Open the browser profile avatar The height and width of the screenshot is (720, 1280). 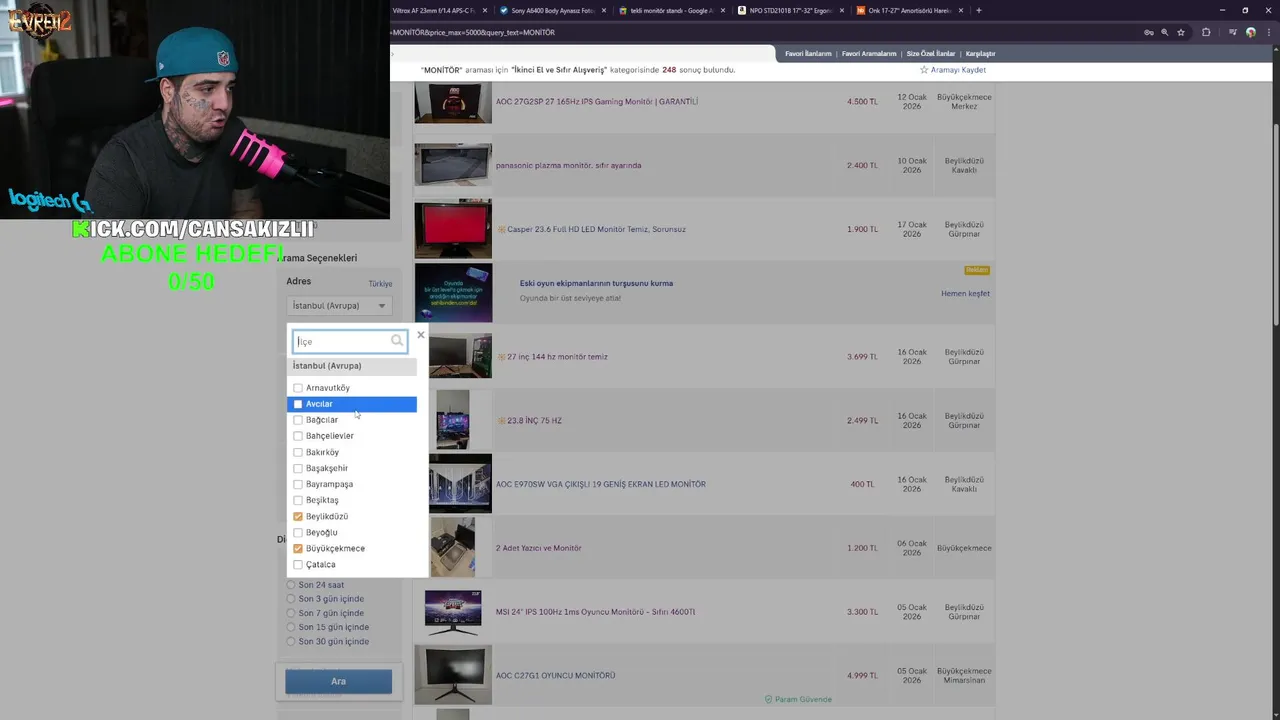1251,32
